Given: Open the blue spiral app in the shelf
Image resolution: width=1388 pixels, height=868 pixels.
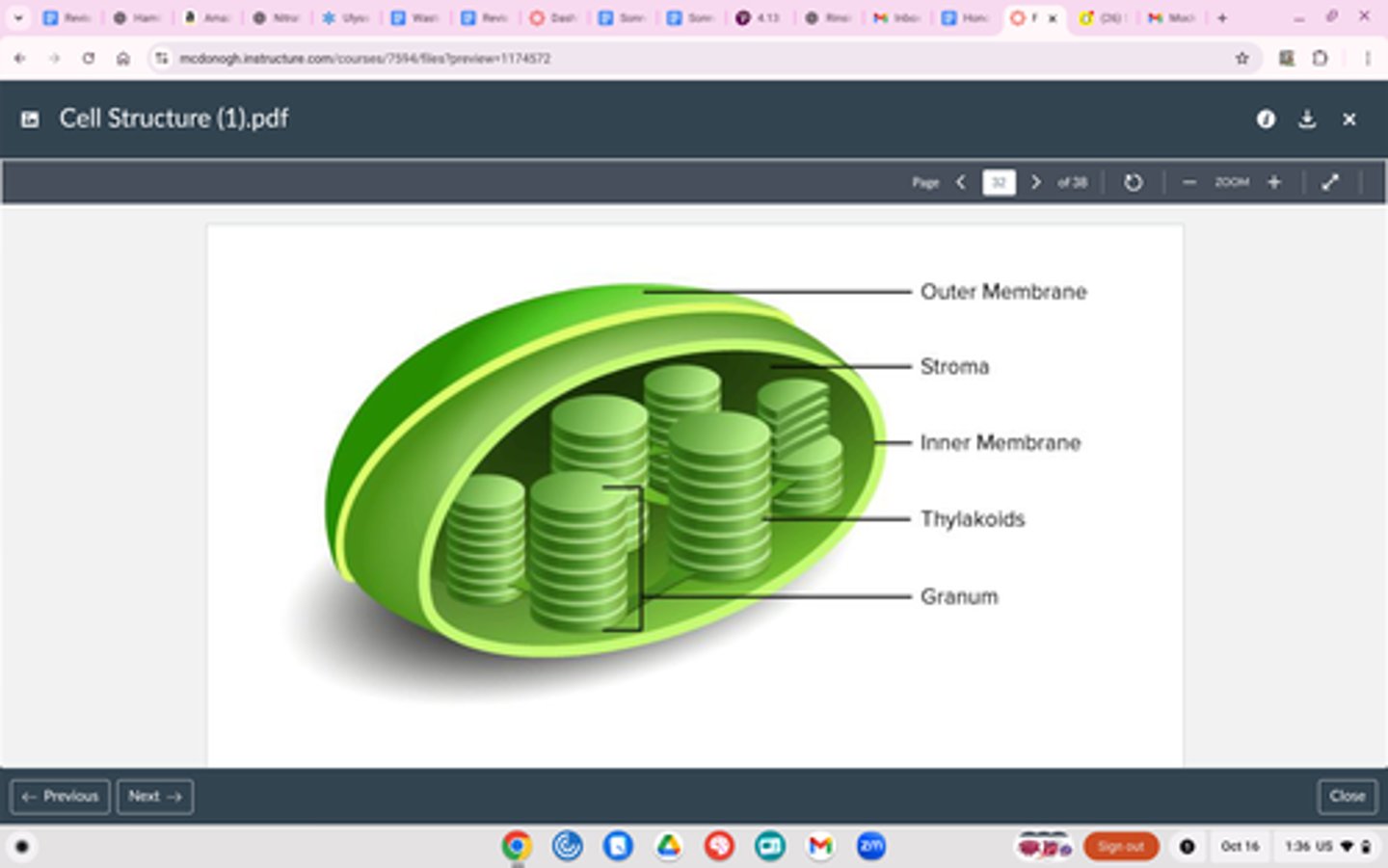Looking at the screenshot, I should pyautogui.click(x=567, y=847).
